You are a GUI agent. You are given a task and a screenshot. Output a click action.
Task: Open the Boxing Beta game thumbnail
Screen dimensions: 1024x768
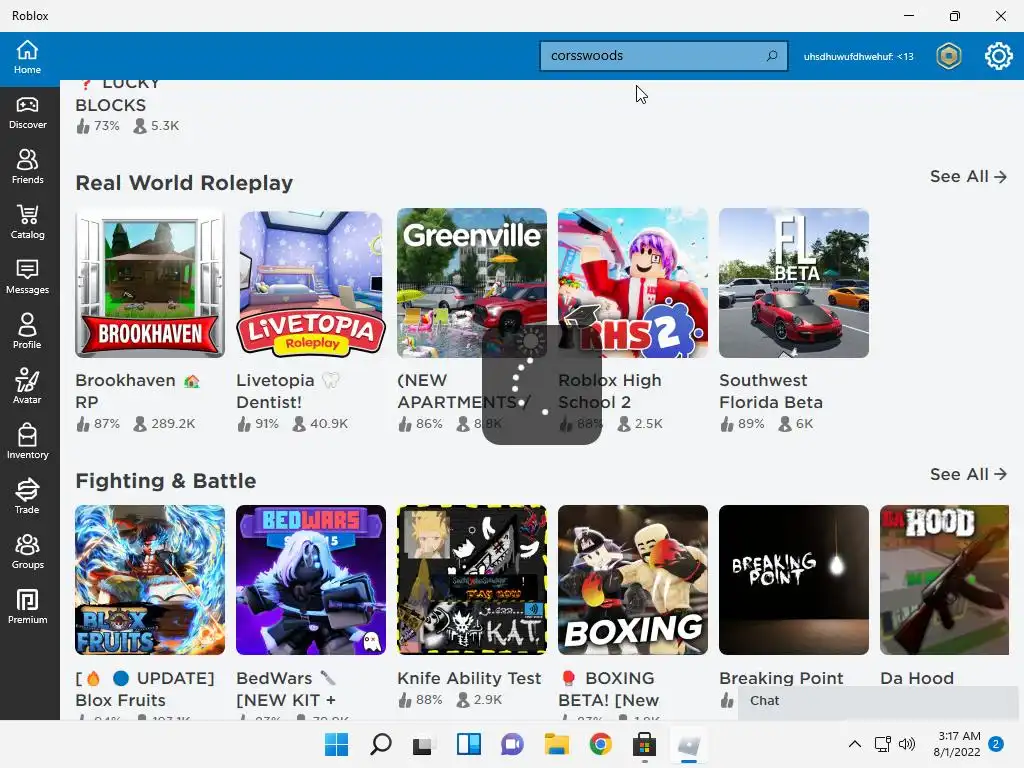pos(633,580)
